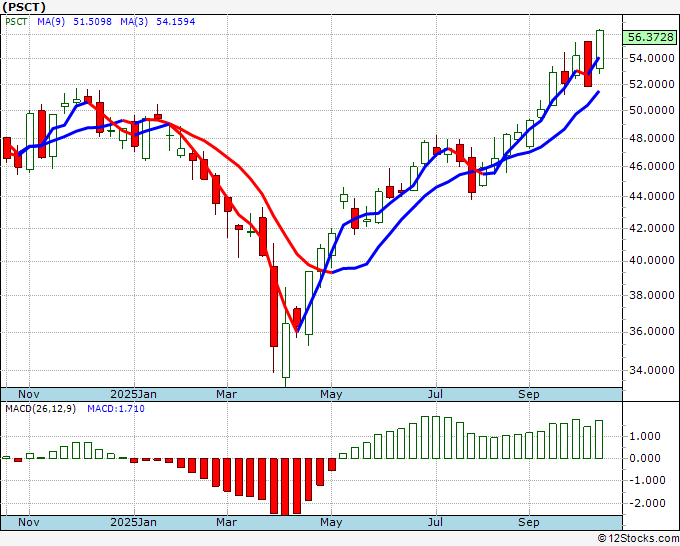Viewport: 680px width, 546px height.
Task: Click the 44.0000 price axis label
Action: tap(651, 196)
